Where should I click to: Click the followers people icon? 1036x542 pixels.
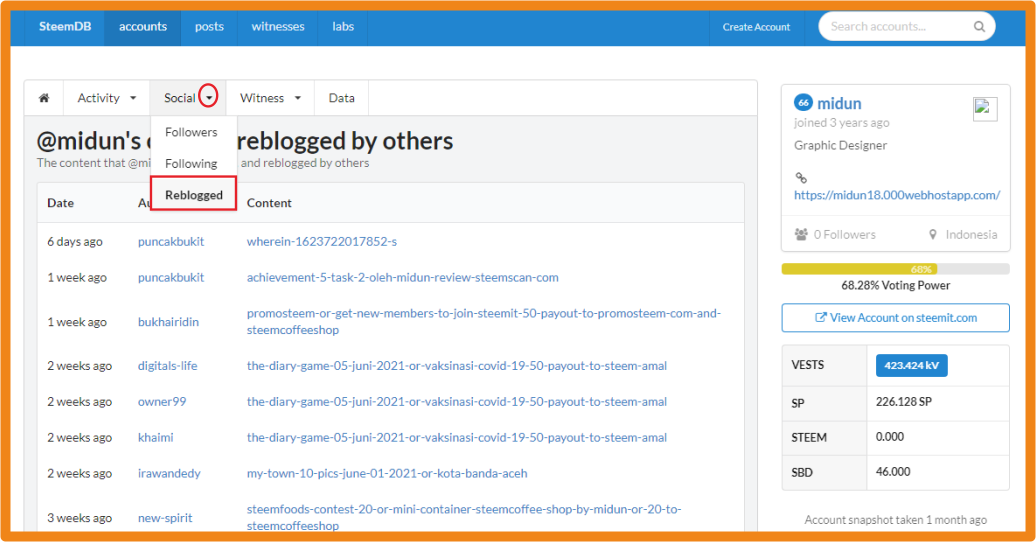point(801,234)
